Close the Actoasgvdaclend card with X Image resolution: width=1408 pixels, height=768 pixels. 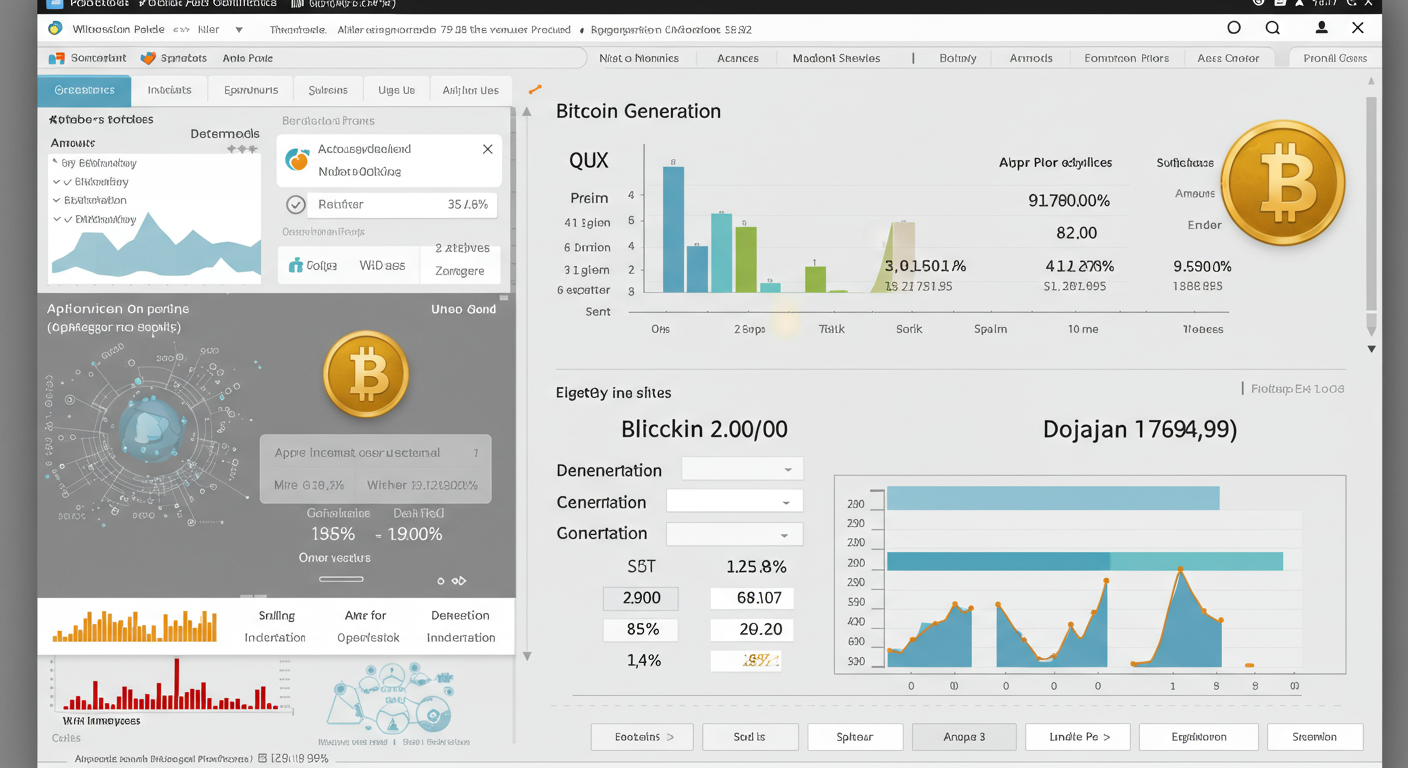(487, 149)
